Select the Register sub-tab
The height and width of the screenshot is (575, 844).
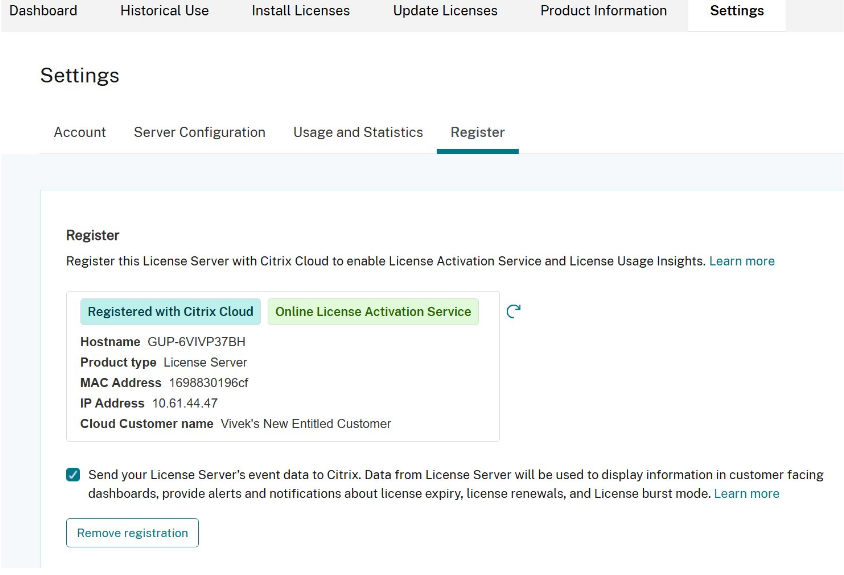tap(477, 132)
